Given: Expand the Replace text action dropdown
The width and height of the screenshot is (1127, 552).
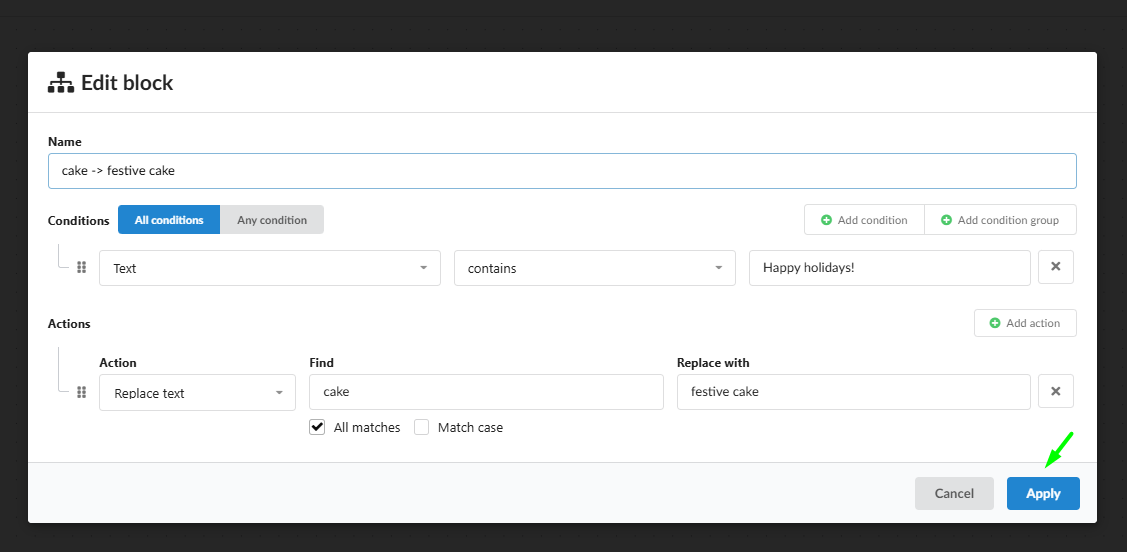Looking at the screenshot, I should point(197,393).
